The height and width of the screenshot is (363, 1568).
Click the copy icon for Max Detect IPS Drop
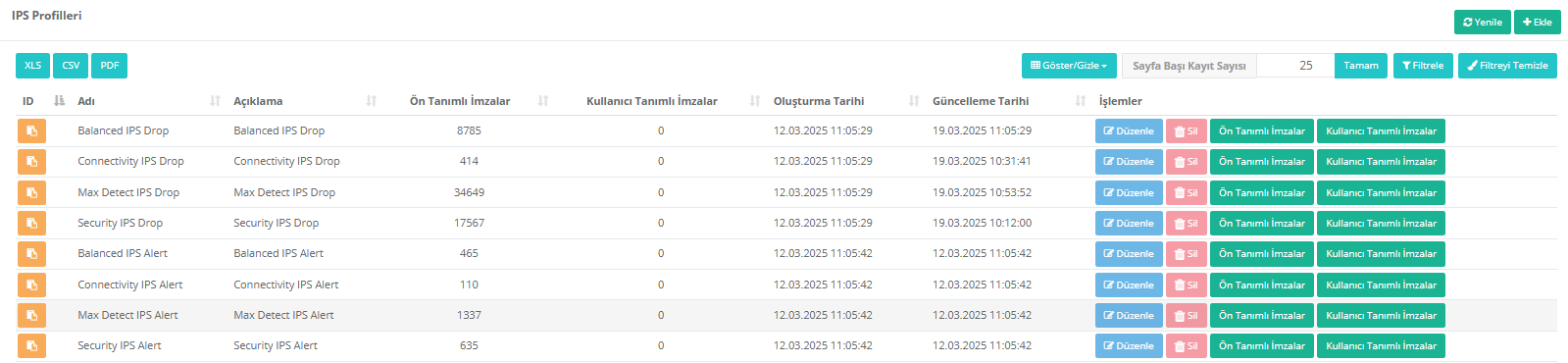pyautogui.click(x=31, y=193)
